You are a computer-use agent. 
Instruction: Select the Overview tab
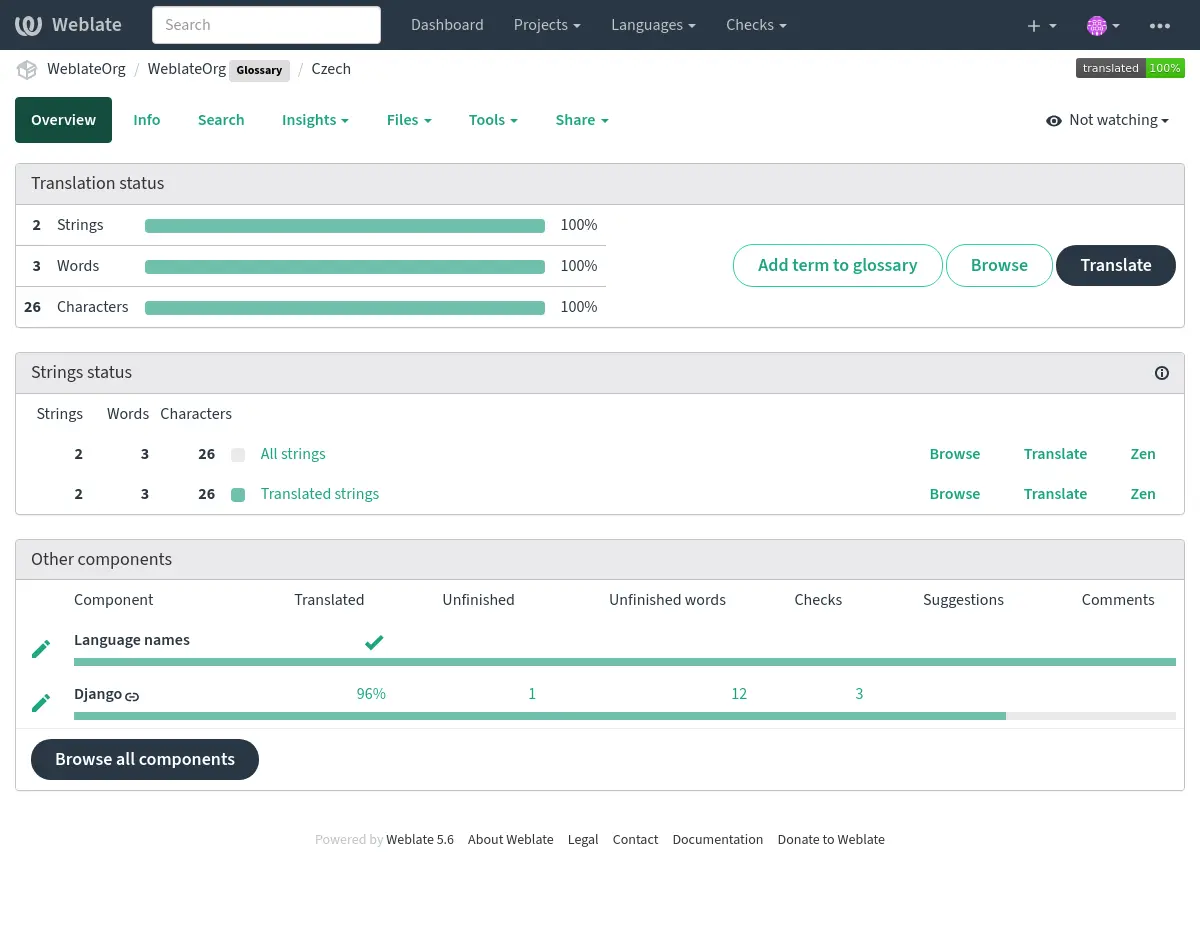(63, 120)
